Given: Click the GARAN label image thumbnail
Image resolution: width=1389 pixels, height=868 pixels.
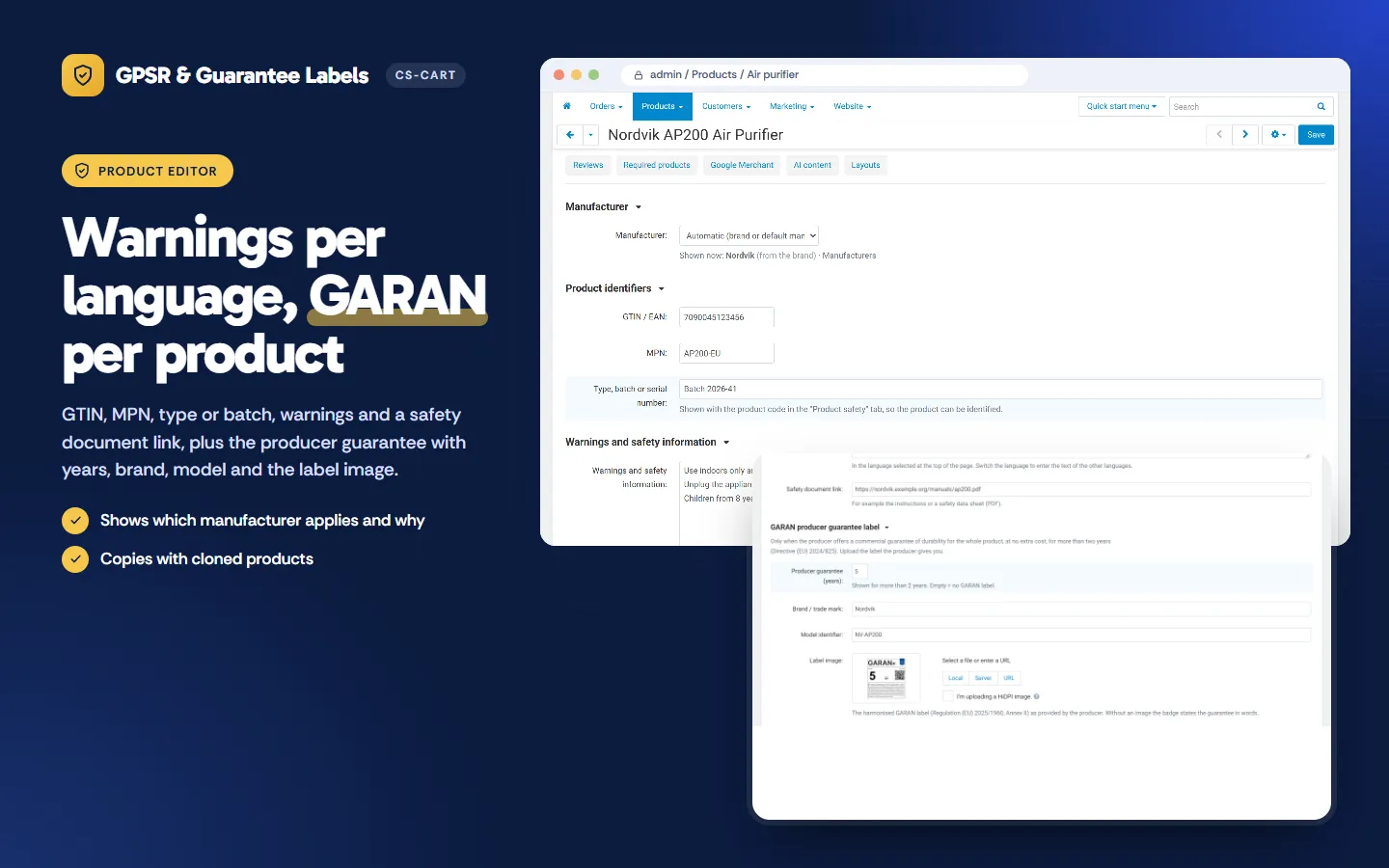Looking at the screenshot, I should (x=885, y=678).
